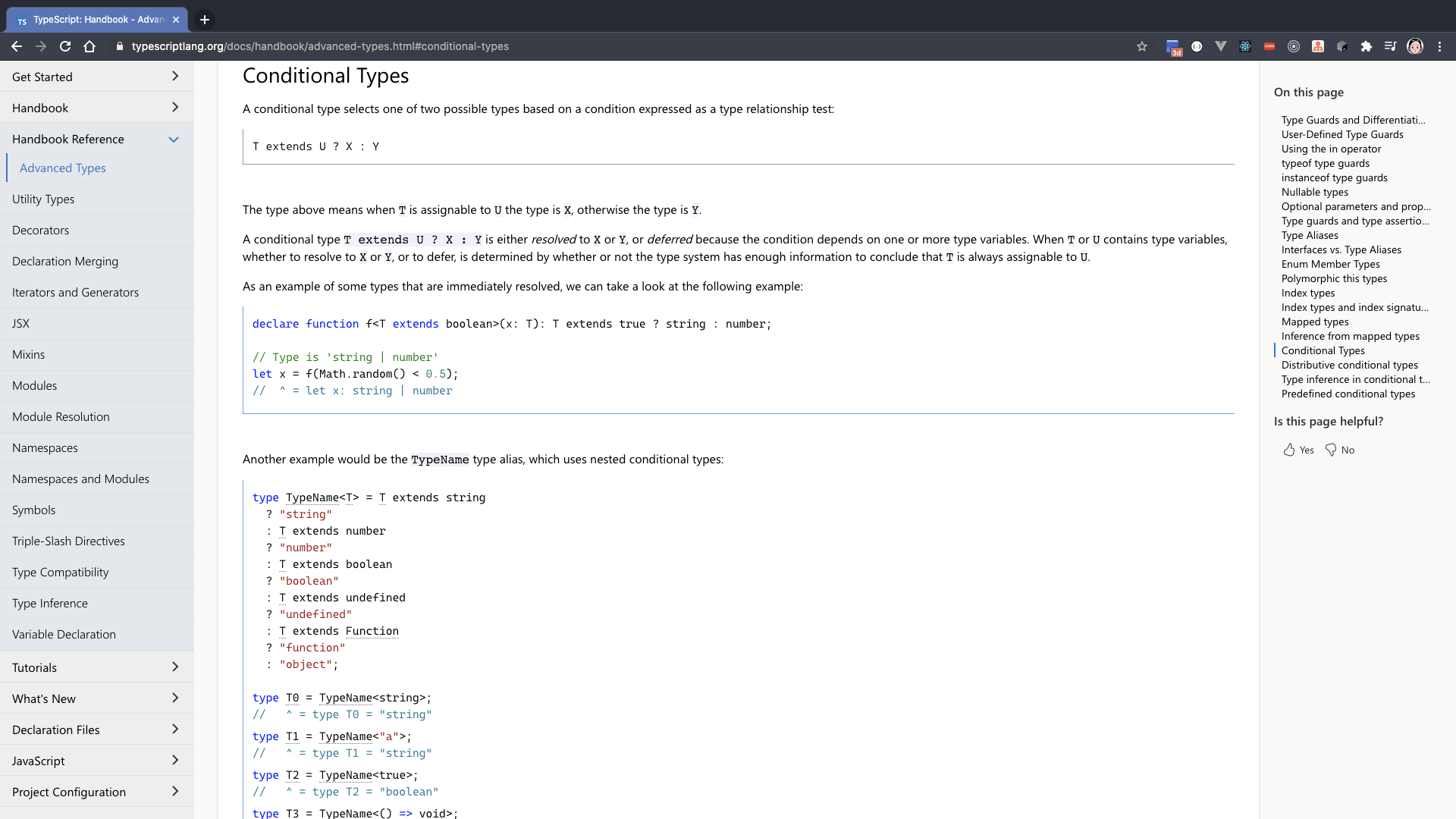The image size is (1456, 819).
Task: Go to the browser home page
Action: coord(89,46)
